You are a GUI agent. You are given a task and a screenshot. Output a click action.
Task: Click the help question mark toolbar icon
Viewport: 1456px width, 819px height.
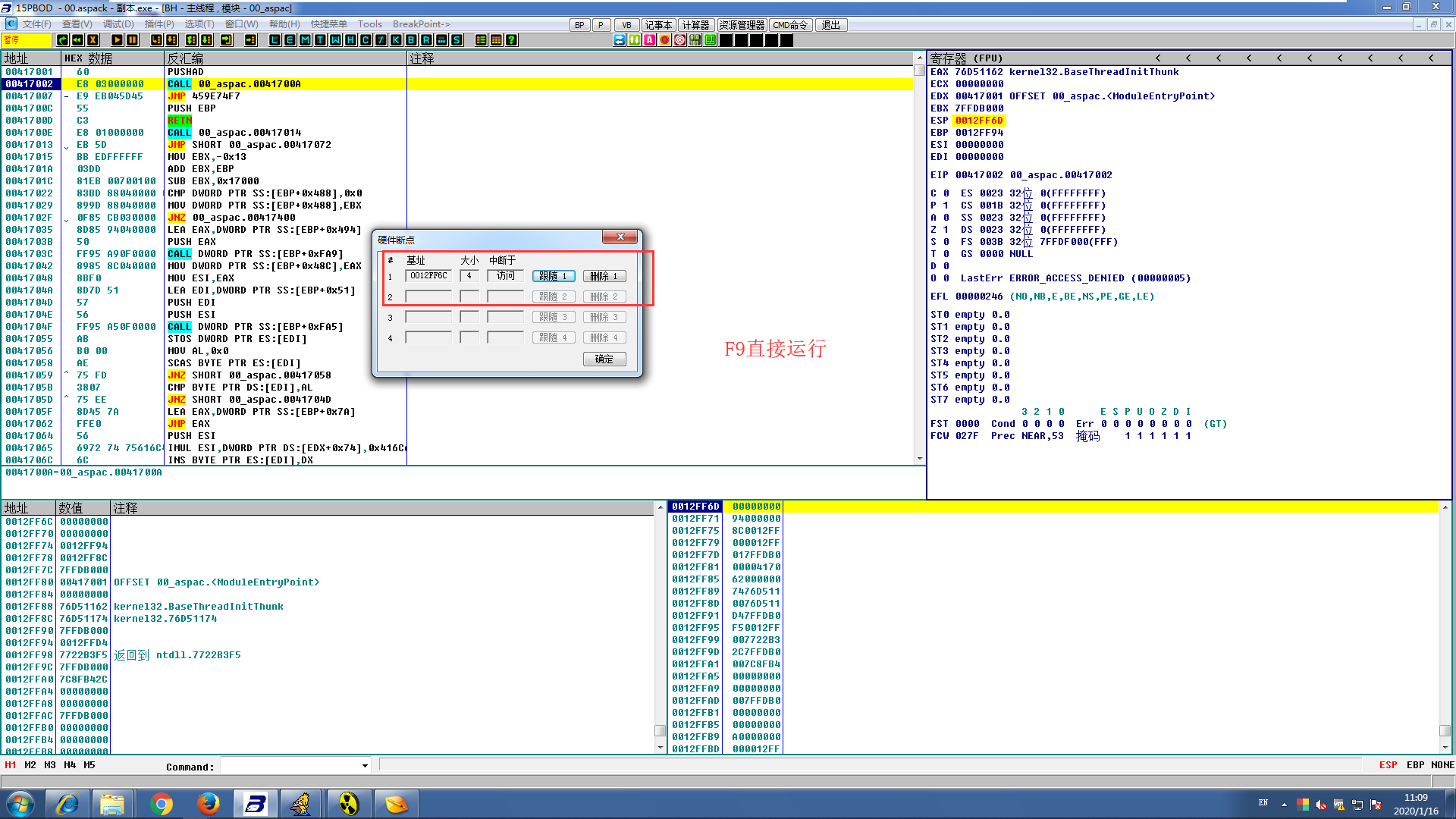point(512,40)
